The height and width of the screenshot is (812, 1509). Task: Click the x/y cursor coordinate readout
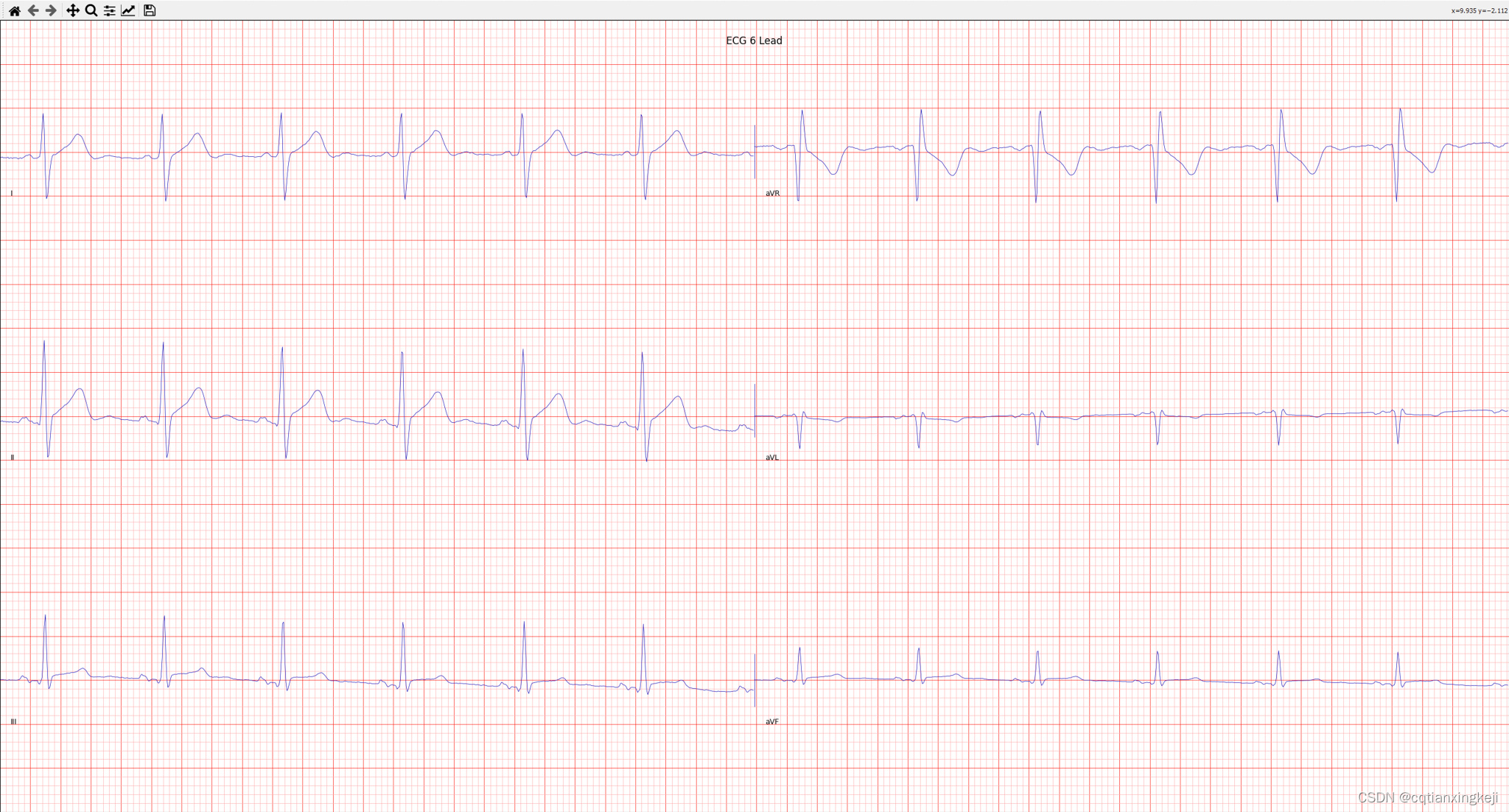(1479, 10)
